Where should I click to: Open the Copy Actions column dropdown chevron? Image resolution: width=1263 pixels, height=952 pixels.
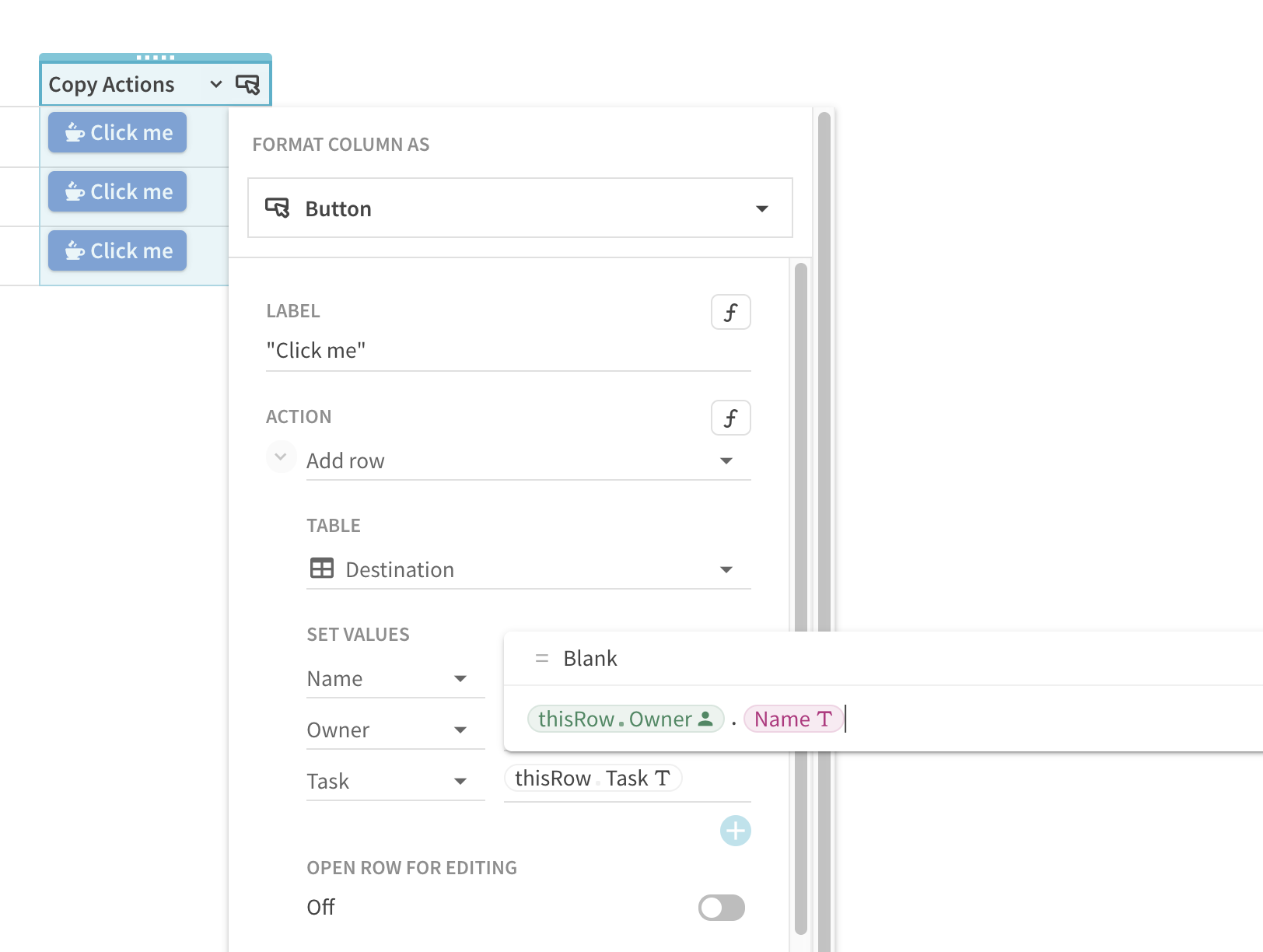[216, 84]
